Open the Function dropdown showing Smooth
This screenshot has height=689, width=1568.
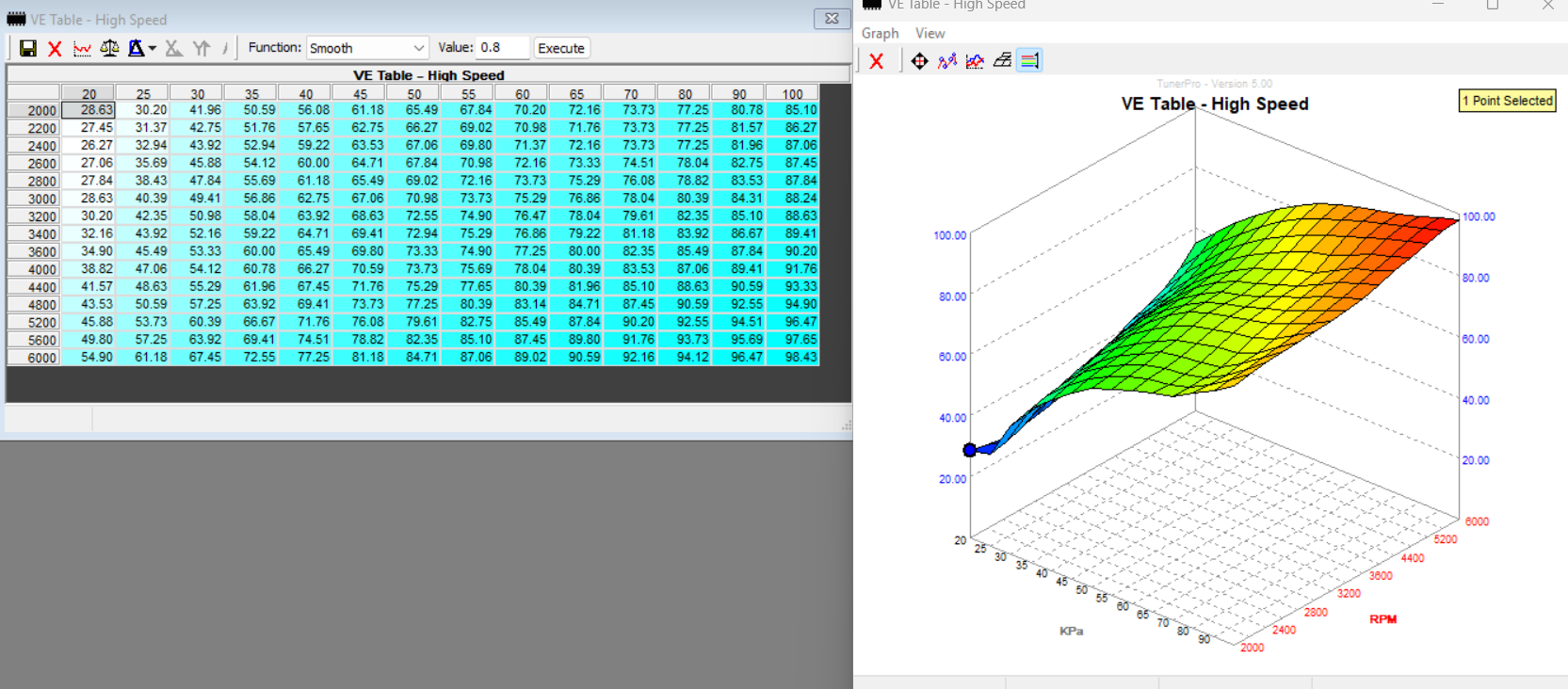tap(367, 48)
